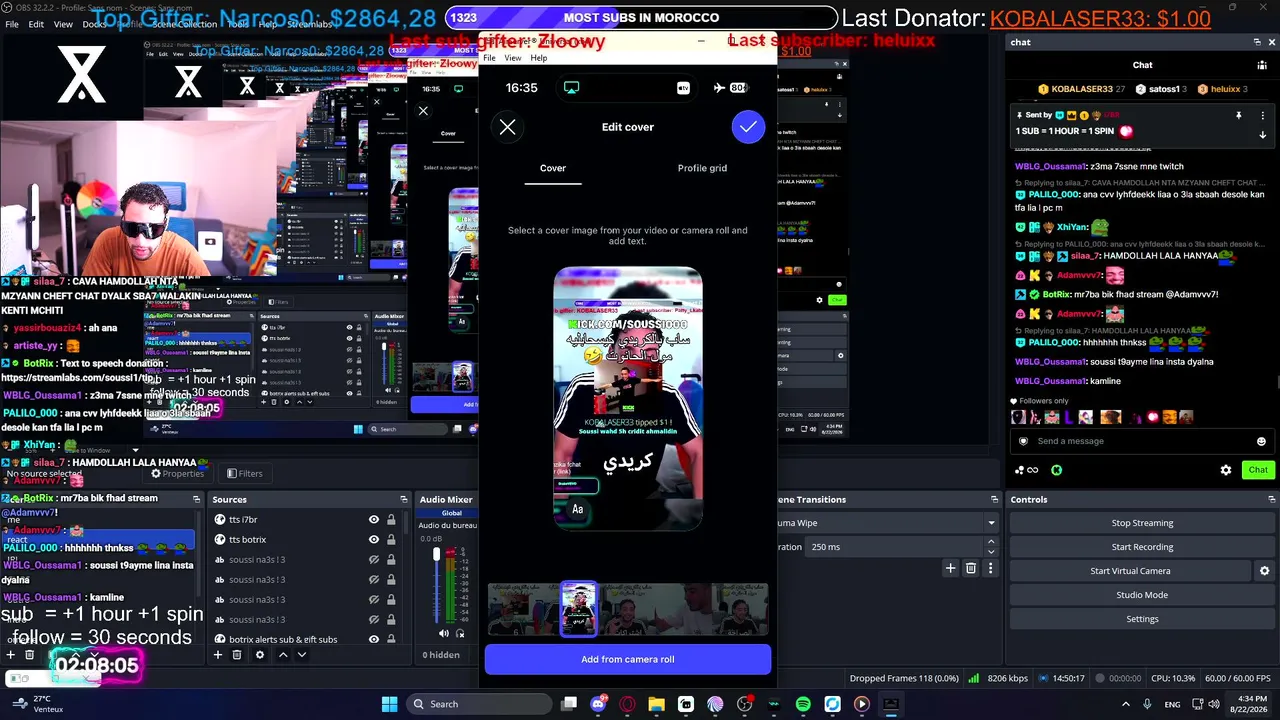This screenshot has height=720, width=1280.
Task: Toggle visibility of botrix alerts sub & gift subs
Action: pyautogui.click(x=374, y=640)
